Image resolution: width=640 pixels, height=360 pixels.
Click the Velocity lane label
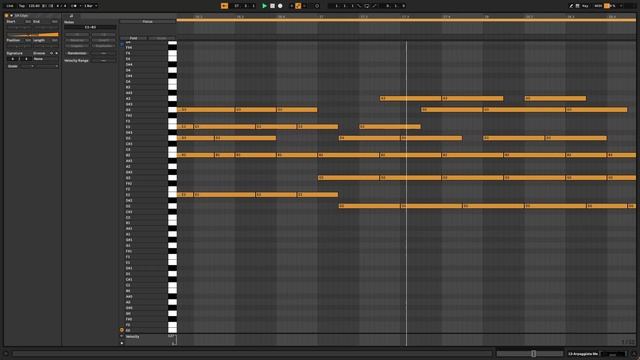click(133, 337)
